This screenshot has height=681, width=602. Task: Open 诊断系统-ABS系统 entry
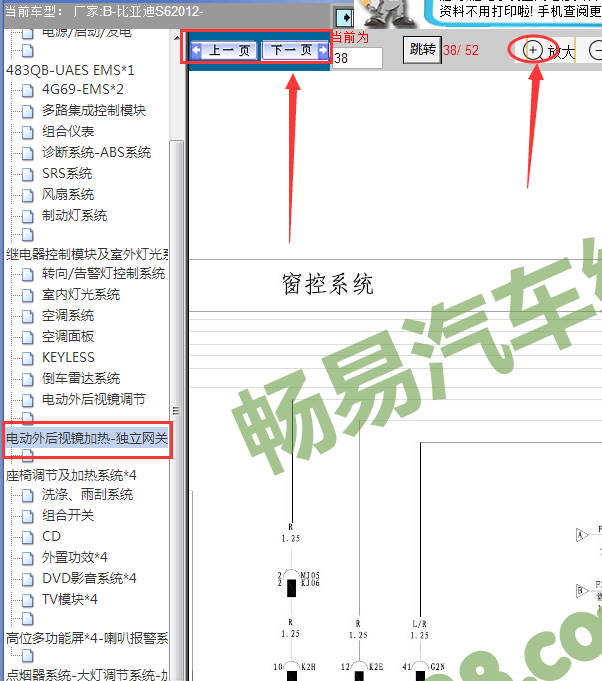pos(96,152)
